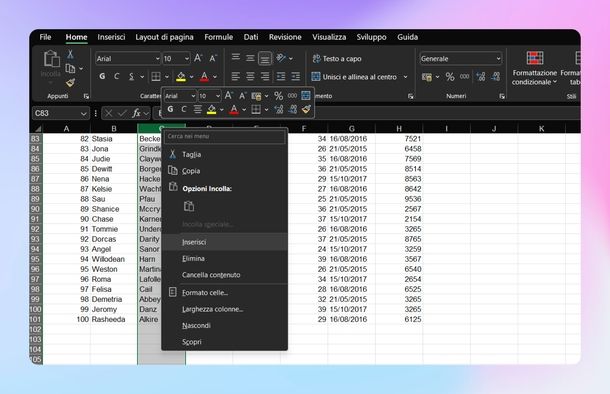Apply red font color in ribbon

[204, 77]
